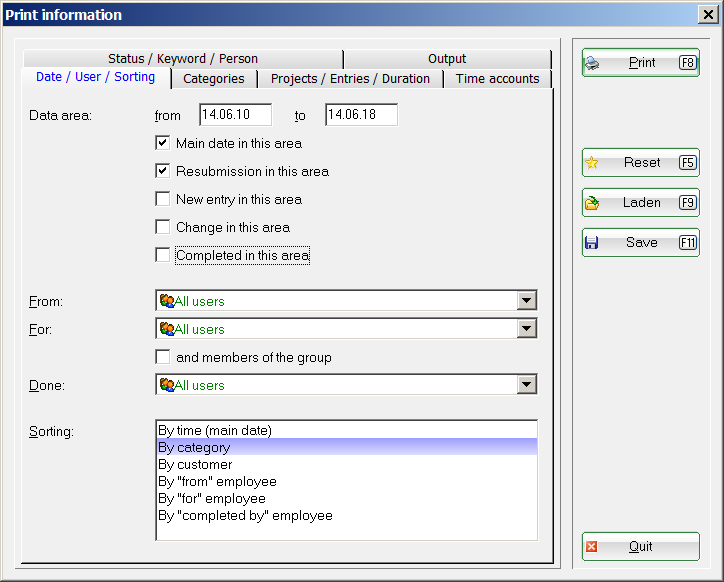The image size is (724, 582).
Task: Close the Print information dialog
Action: [x=706, y=14]
